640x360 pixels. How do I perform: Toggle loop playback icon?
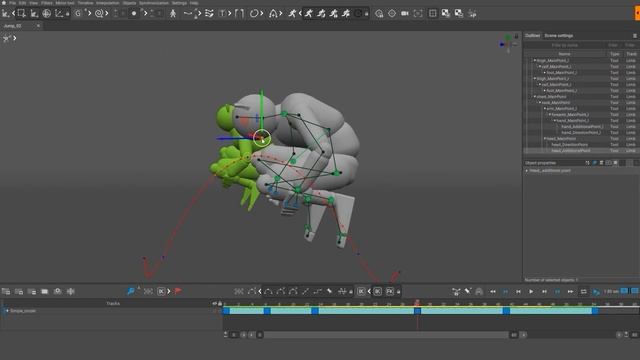tap(584, 291)
